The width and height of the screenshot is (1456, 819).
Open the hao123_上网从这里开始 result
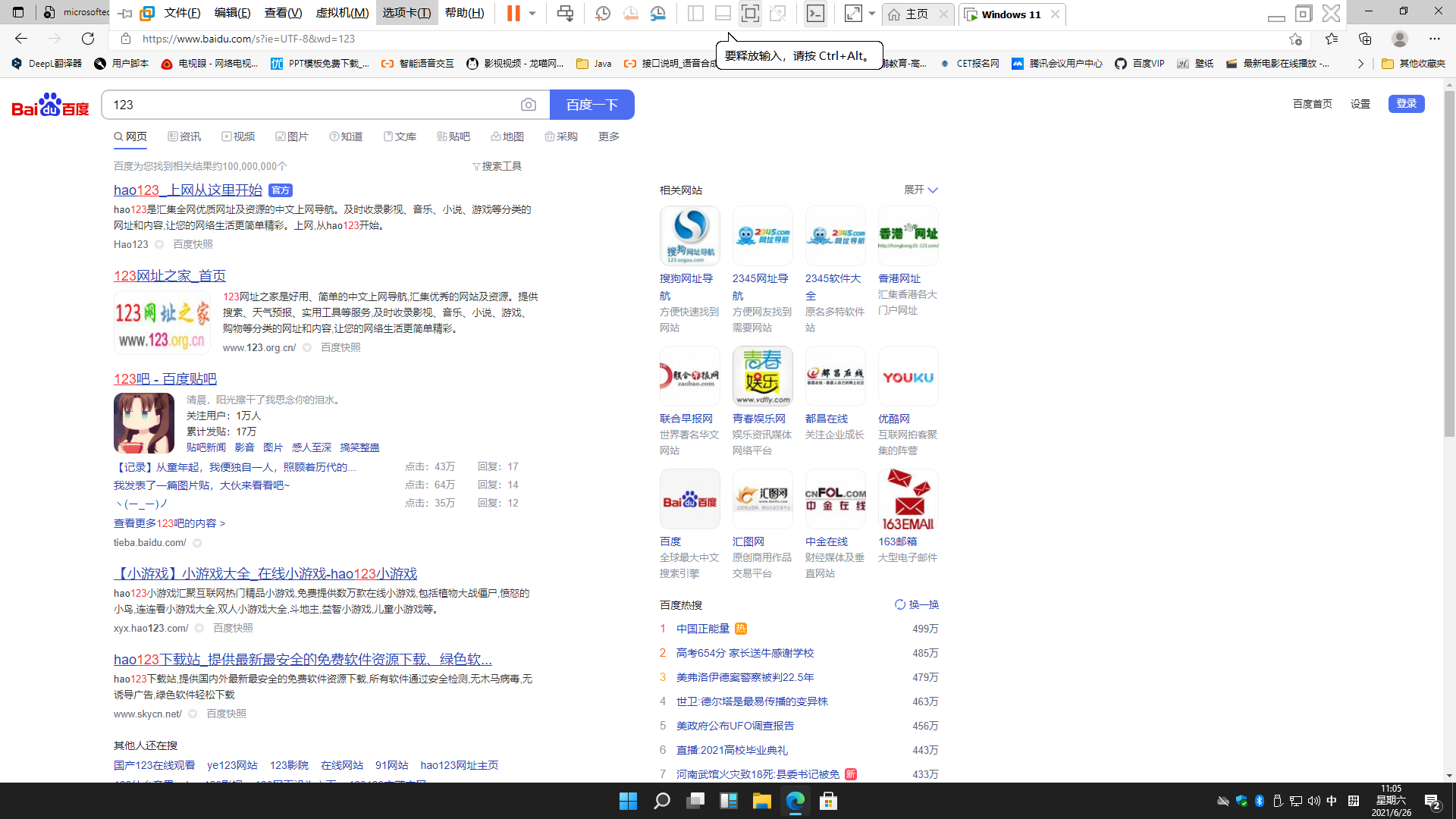(188, 190)
